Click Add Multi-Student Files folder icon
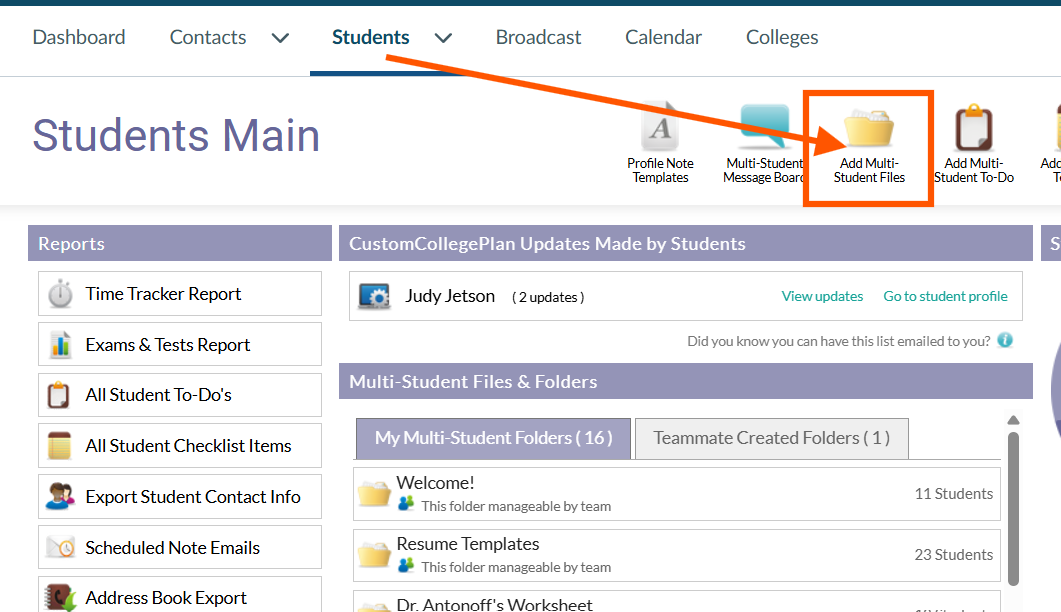 click(x=868, y=130)
